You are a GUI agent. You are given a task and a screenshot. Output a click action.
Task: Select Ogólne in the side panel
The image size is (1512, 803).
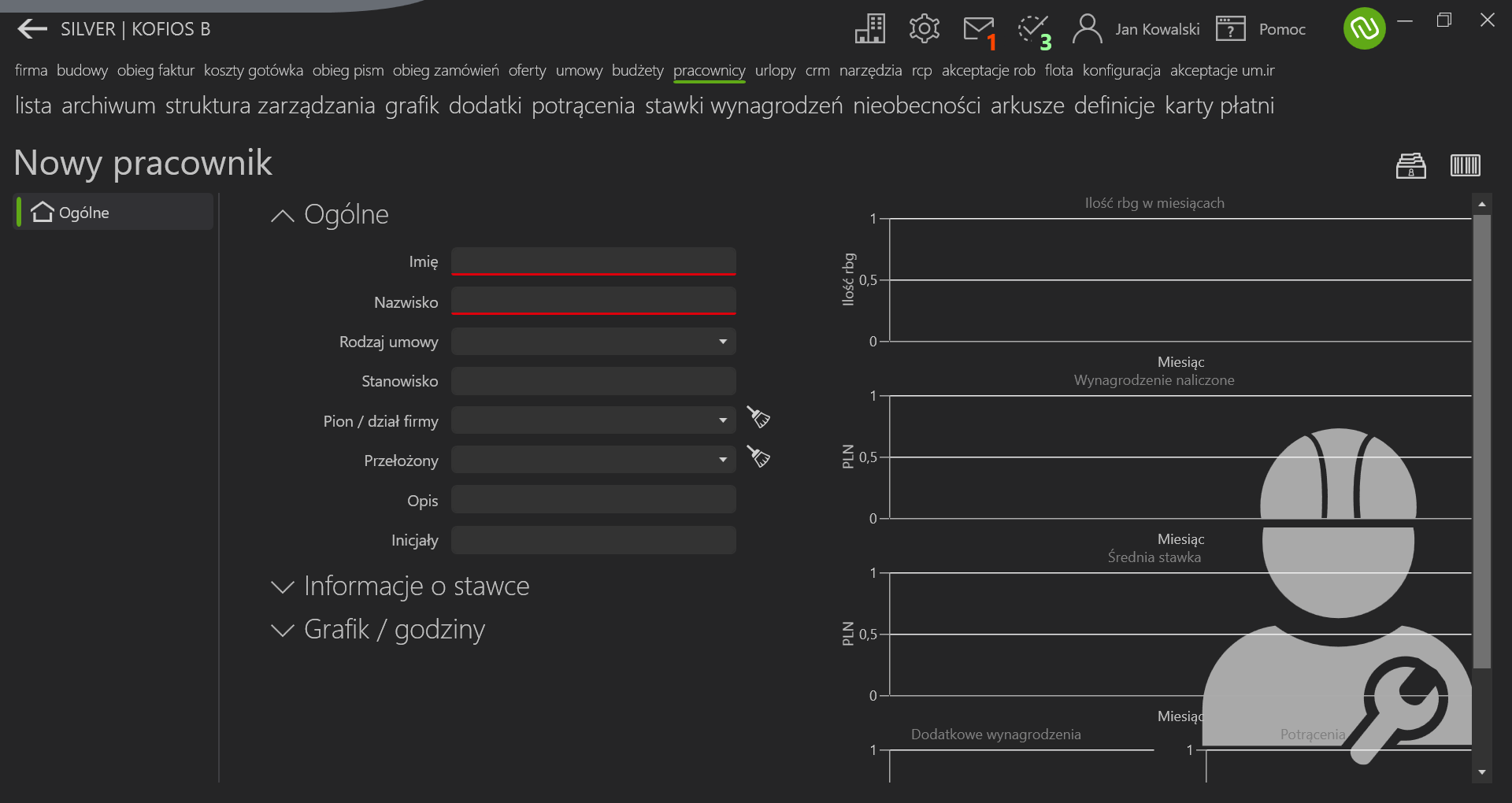click(x=115, y=213)
